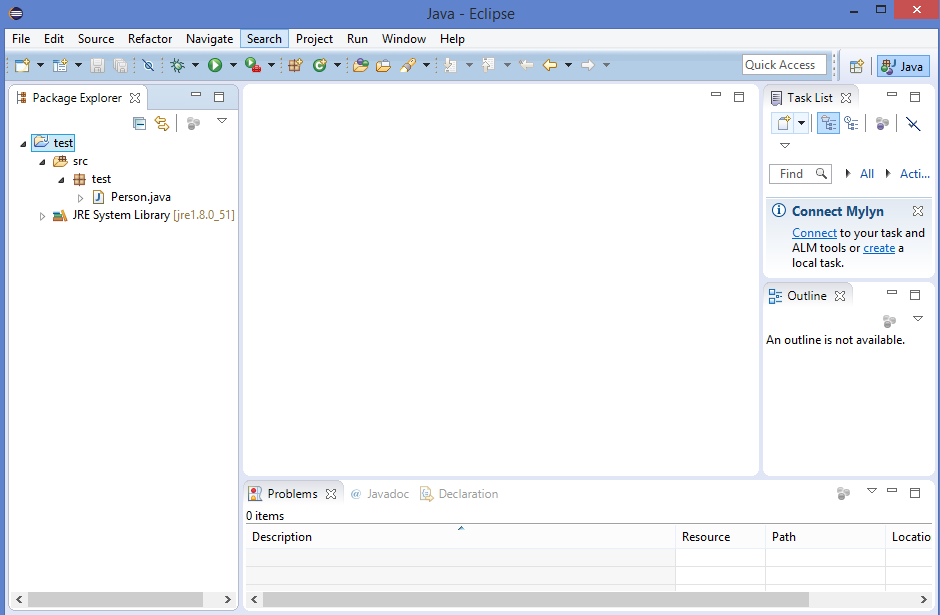The height and width of the screenshot is (615, 940).
Task: Run the program with the green play button
Action: click(215, 65)
